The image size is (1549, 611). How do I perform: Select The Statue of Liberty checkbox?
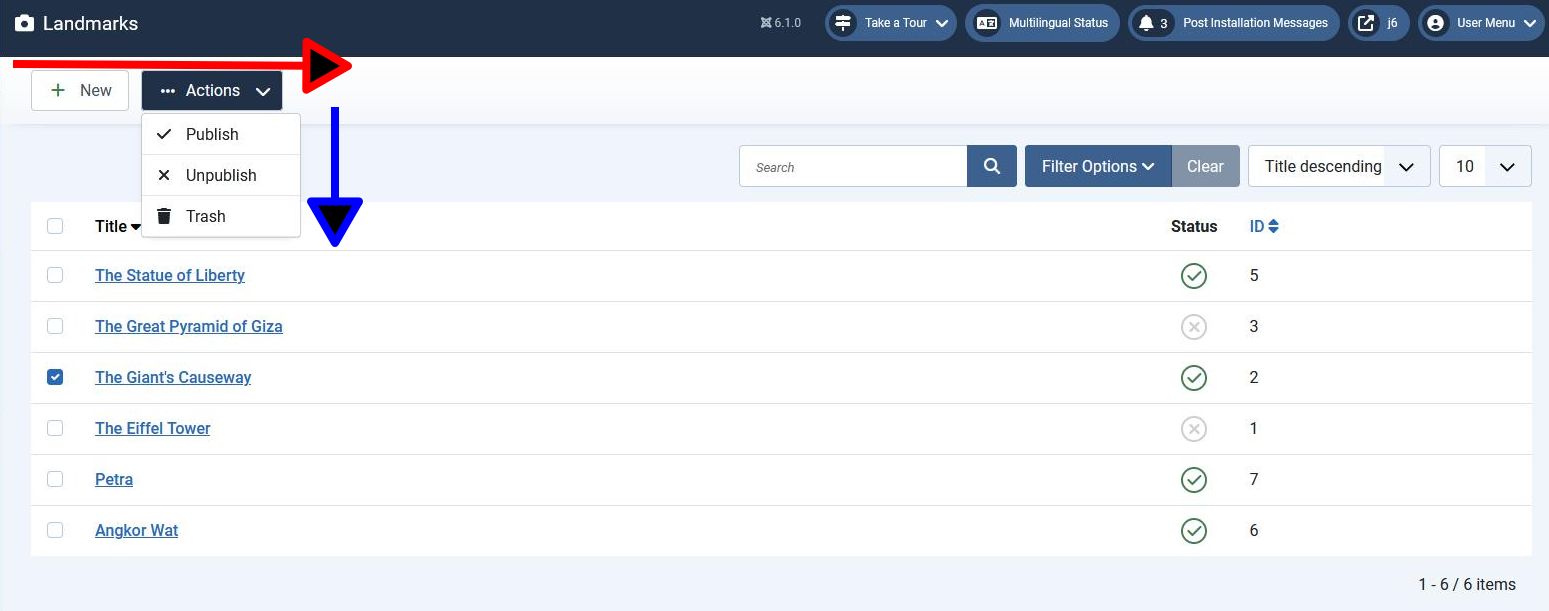pyautogui.click(x=55, y=275)
